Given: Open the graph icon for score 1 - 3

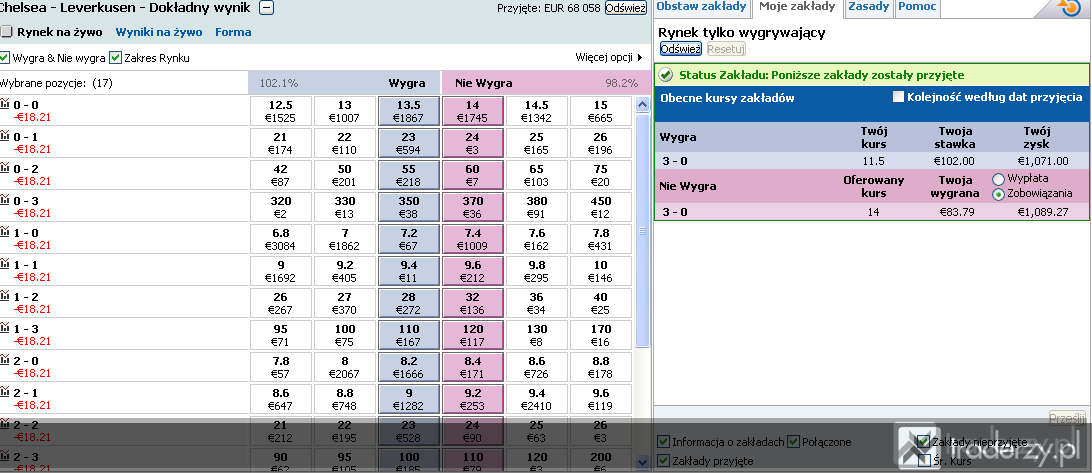Looking at the screenshot, I should pos(5,328).
